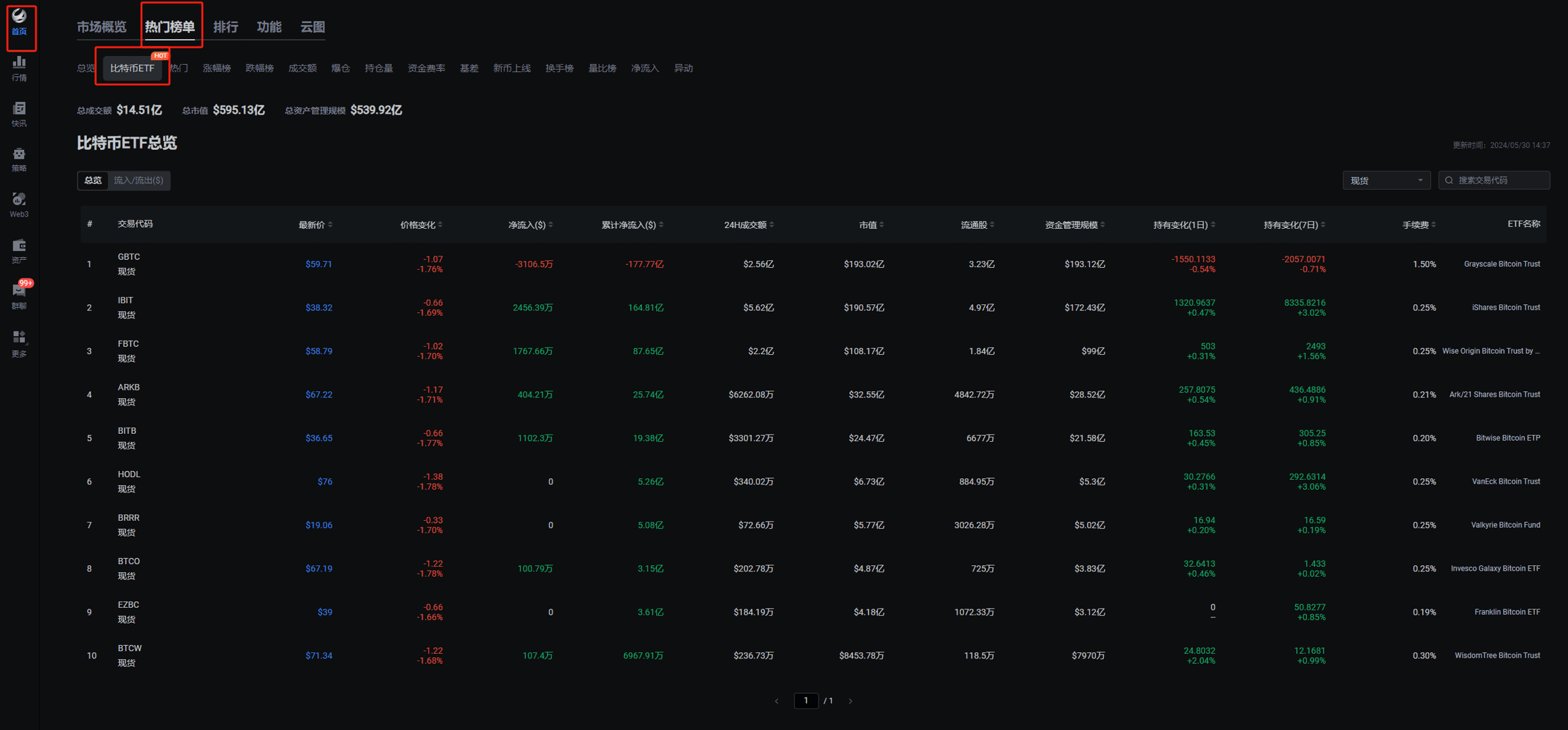This screenshot has width=1568, height=730.
Task: Select the 比特币ETF sub-tab
Action: click(132, 68)
